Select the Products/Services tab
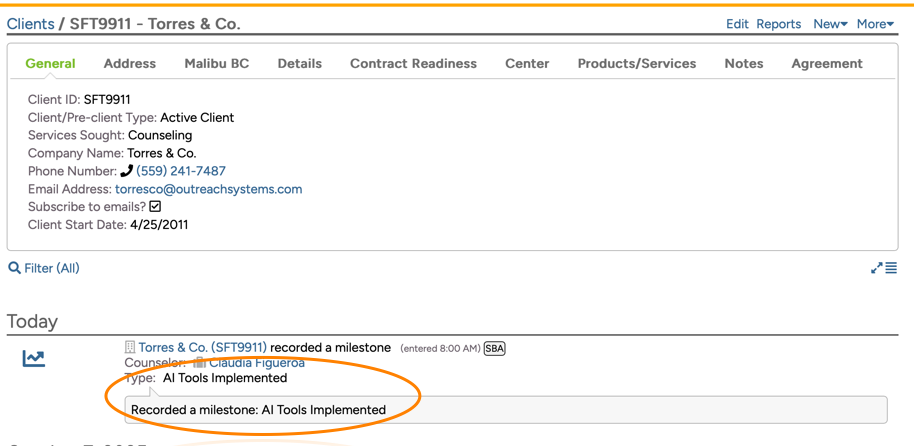This screenshot has width=914, height=446. tap(636, 63)
